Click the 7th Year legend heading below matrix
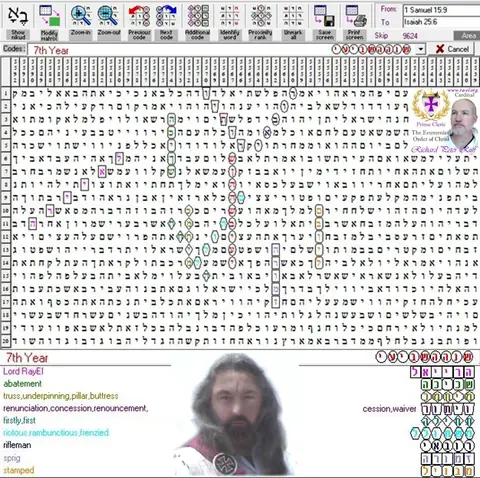Screen dimensions: 480x478 click(27, 358)
